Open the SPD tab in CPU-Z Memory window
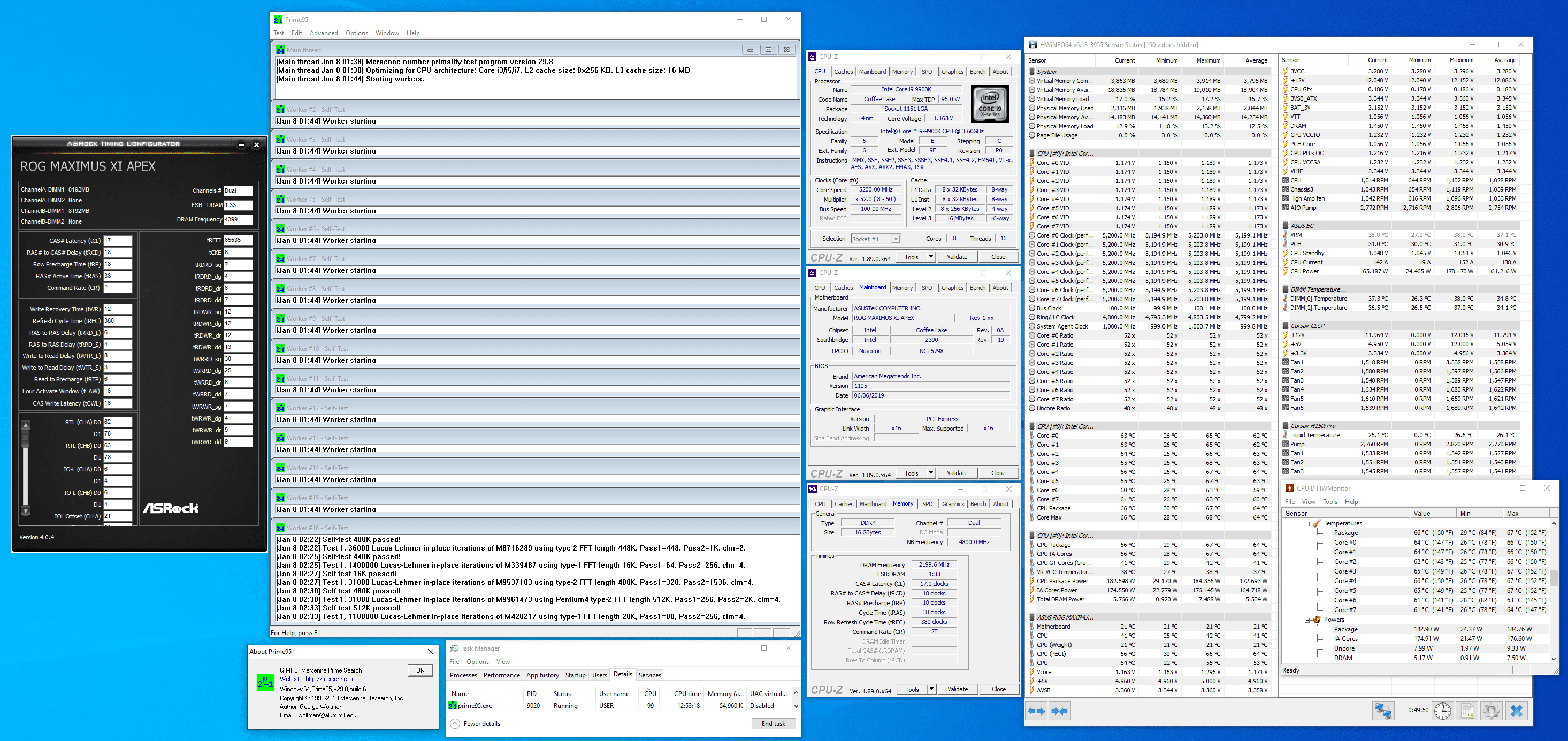The image size is (1568, 741). point(927,504)
